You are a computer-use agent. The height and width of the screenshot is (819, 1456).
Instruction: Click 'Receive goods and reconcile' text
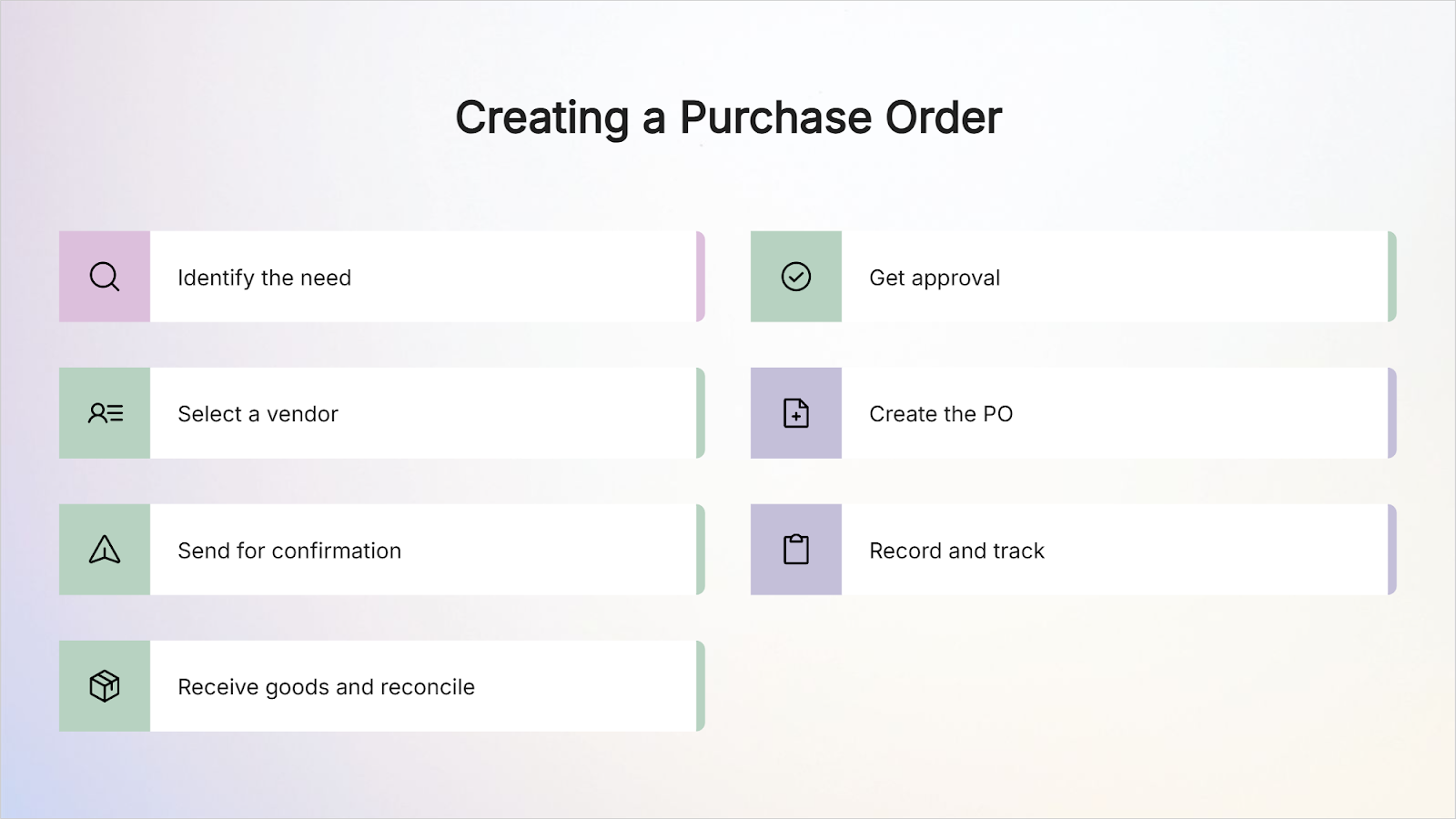(x=326, y=687)
